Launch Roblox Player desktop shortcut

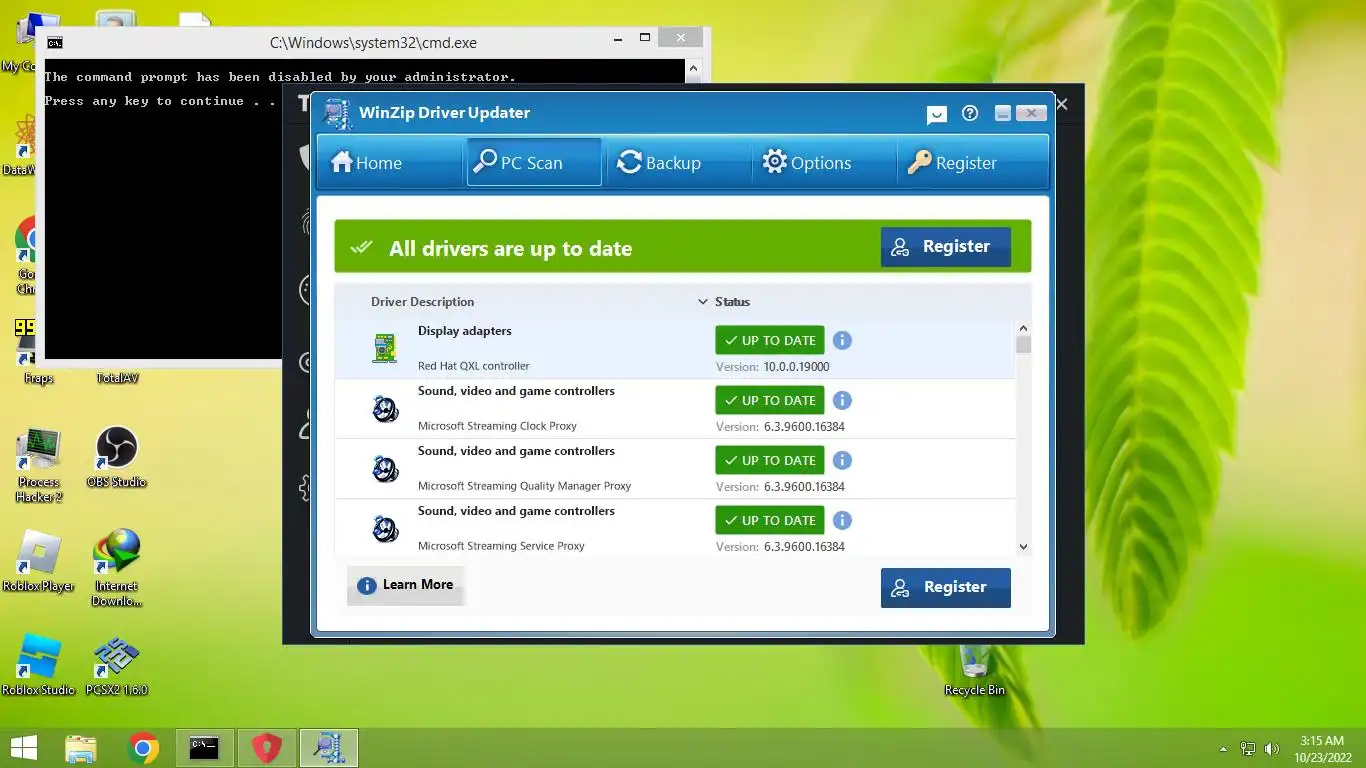point(38,563)
